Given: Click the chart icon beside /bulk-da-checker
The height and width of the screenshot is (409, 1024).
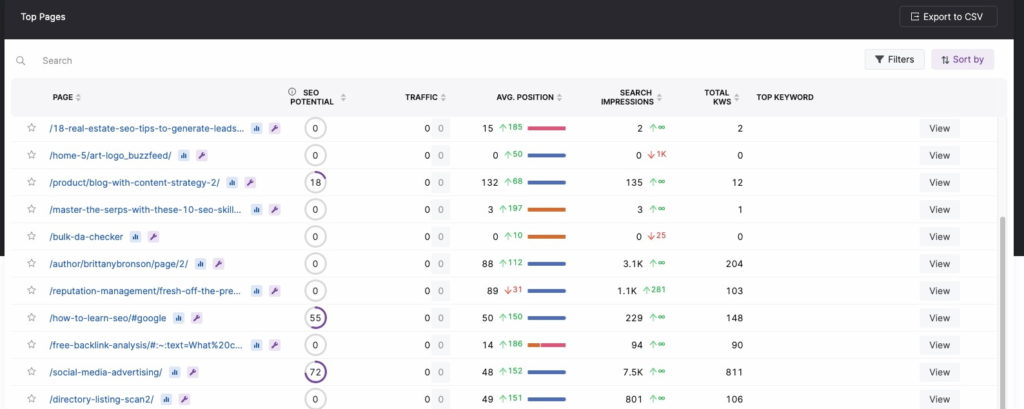Looking at the screenshot, I should [x=136, y=237].
